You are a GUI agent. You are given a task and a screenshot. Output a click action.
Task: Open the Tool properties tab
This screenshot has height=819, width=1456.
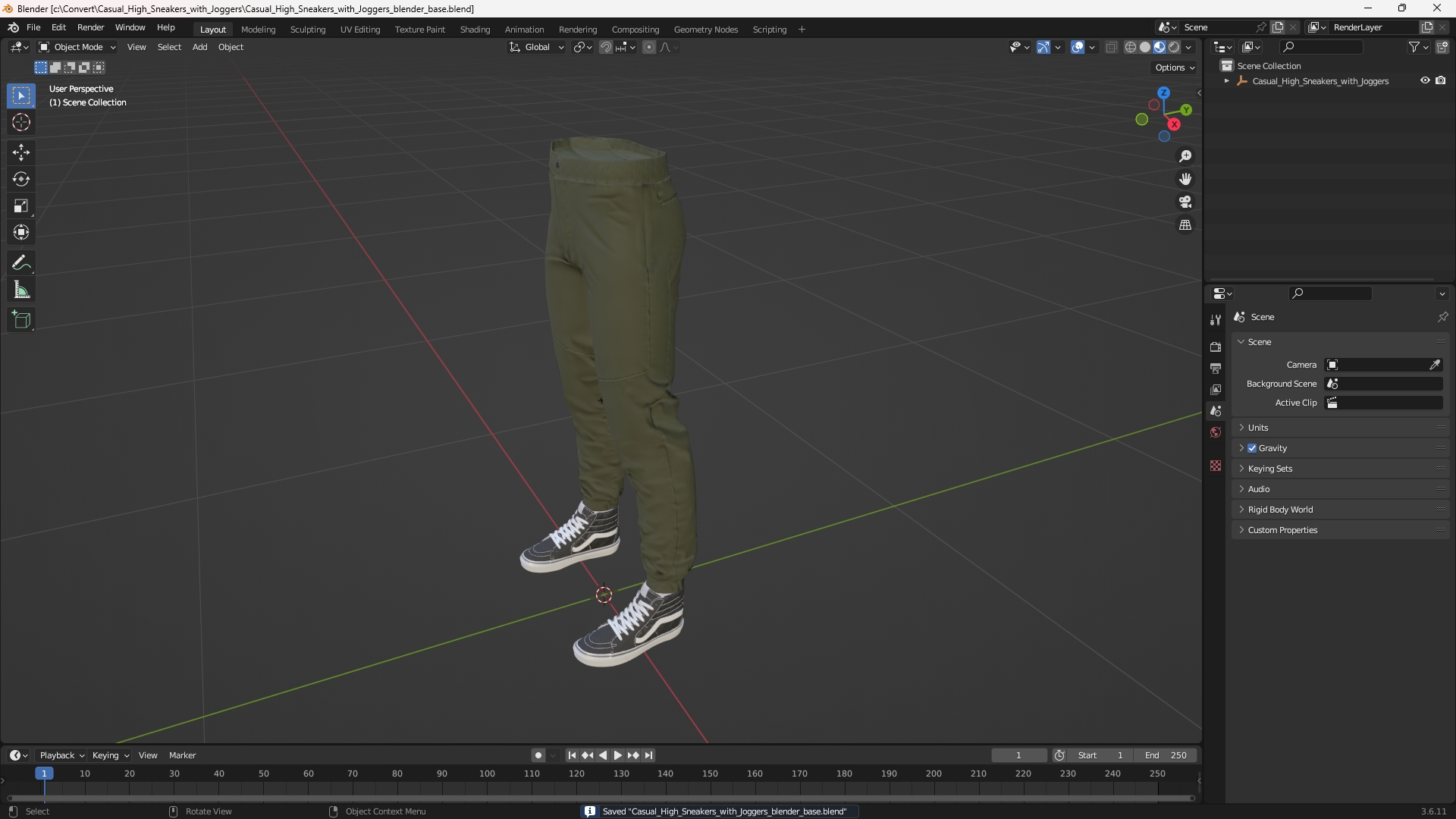click(x=1216, y=320)
